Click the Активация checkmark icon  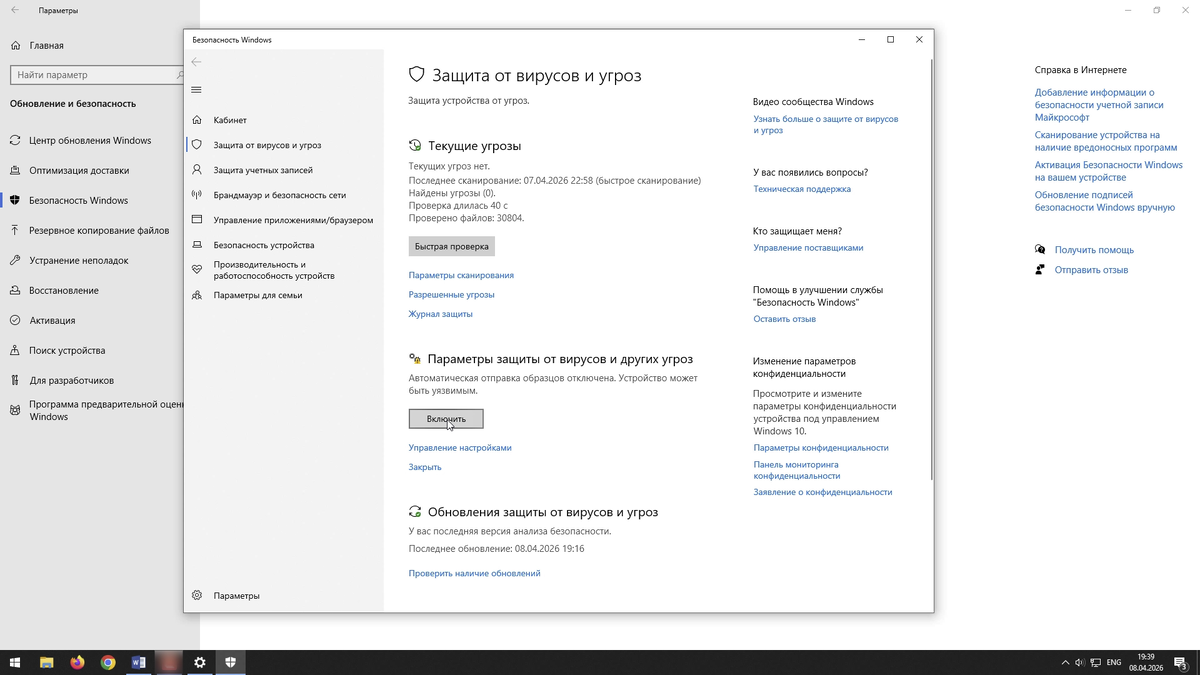pyautogui.click(x=15, y=320)
